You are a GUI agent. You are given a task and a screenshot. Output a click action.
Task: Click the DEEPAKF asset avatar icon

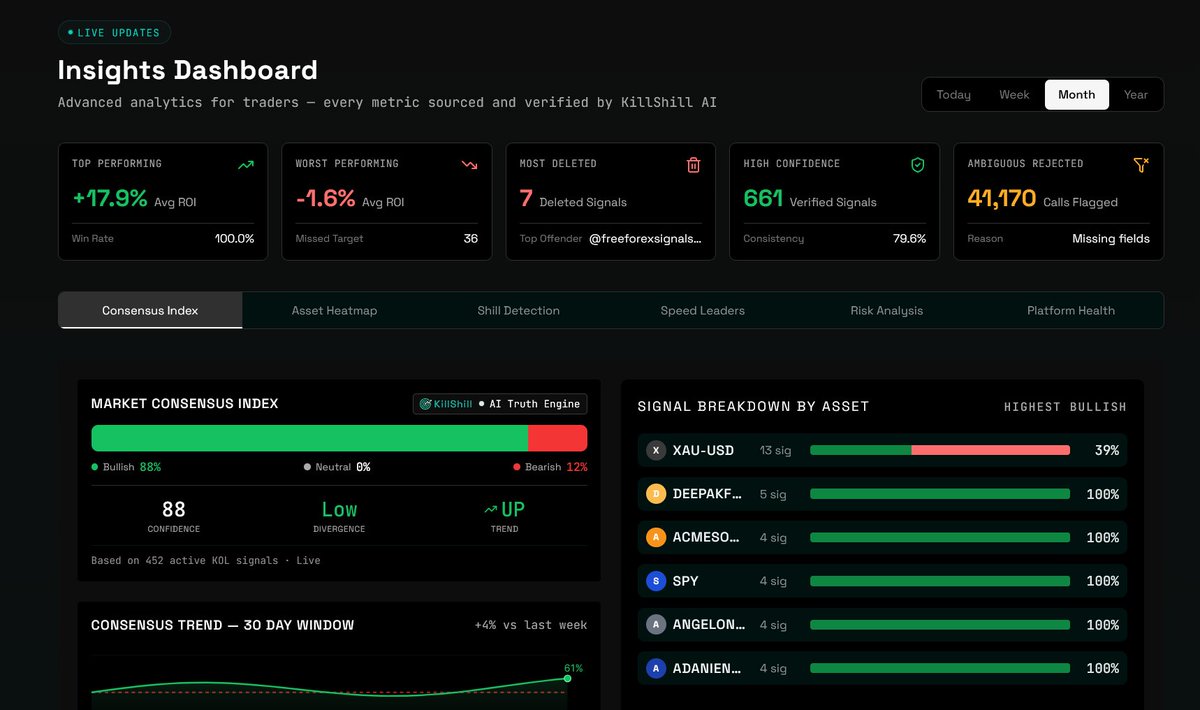656,494
